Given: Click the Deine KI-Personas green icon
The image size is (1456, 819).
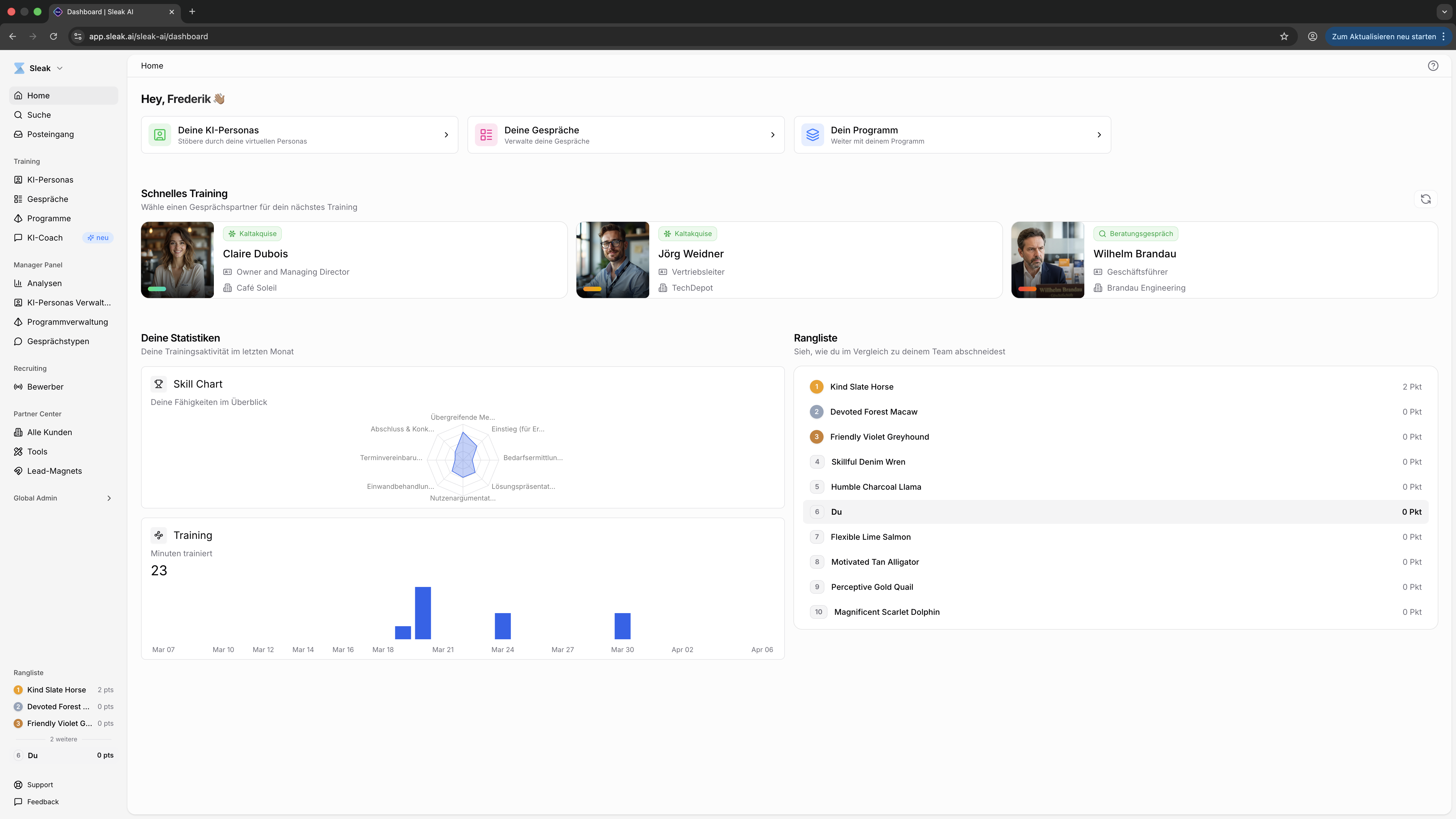Looking at the screenshot, I should pos(160,135).
